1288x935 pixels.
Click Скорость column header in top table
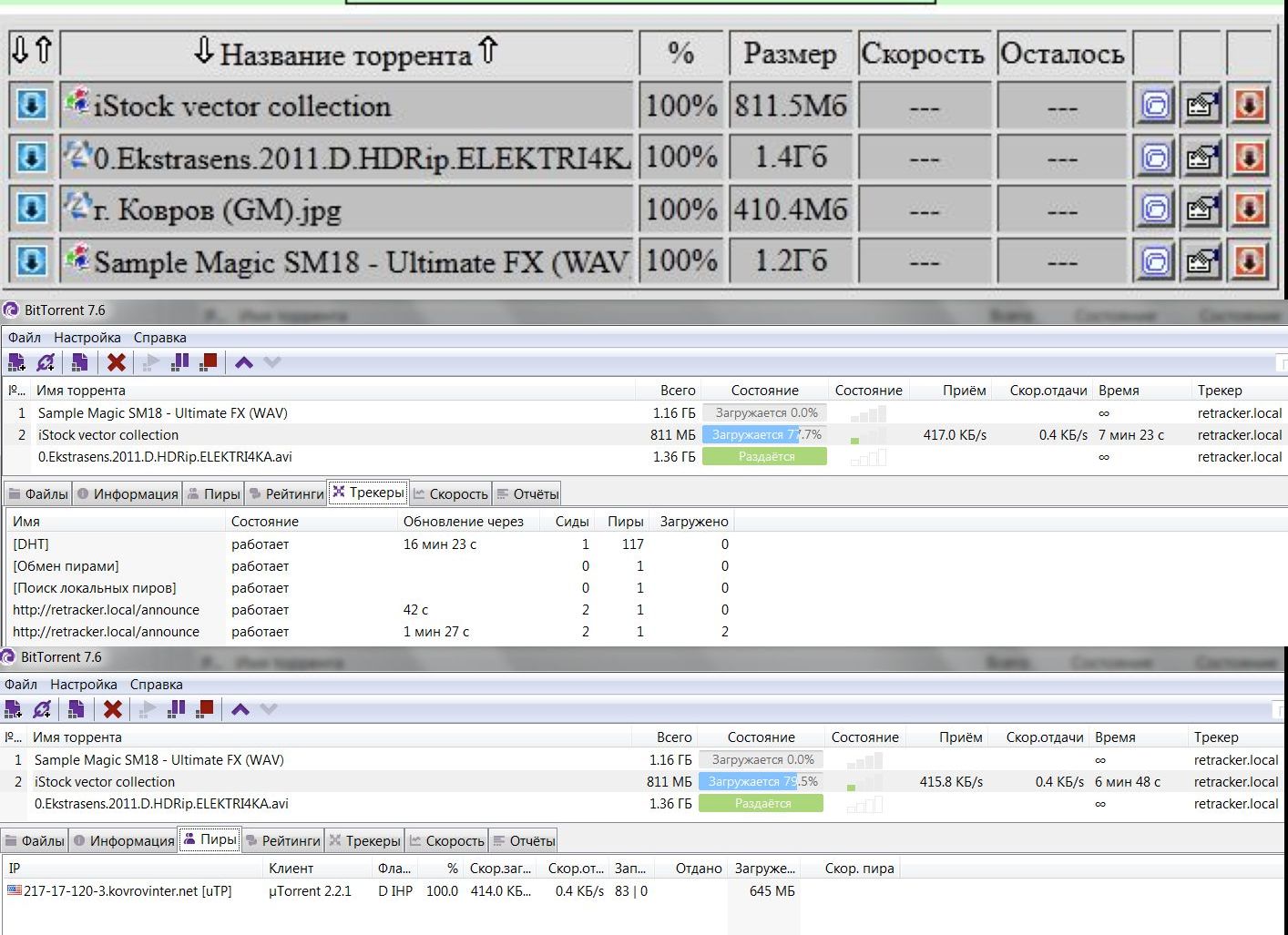pos(924,54)
